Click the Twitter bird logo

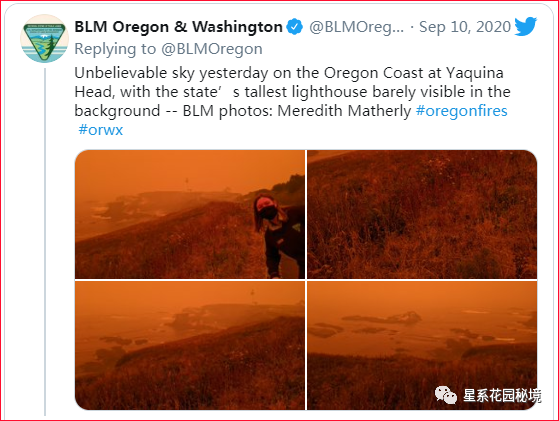click(525, 26)
